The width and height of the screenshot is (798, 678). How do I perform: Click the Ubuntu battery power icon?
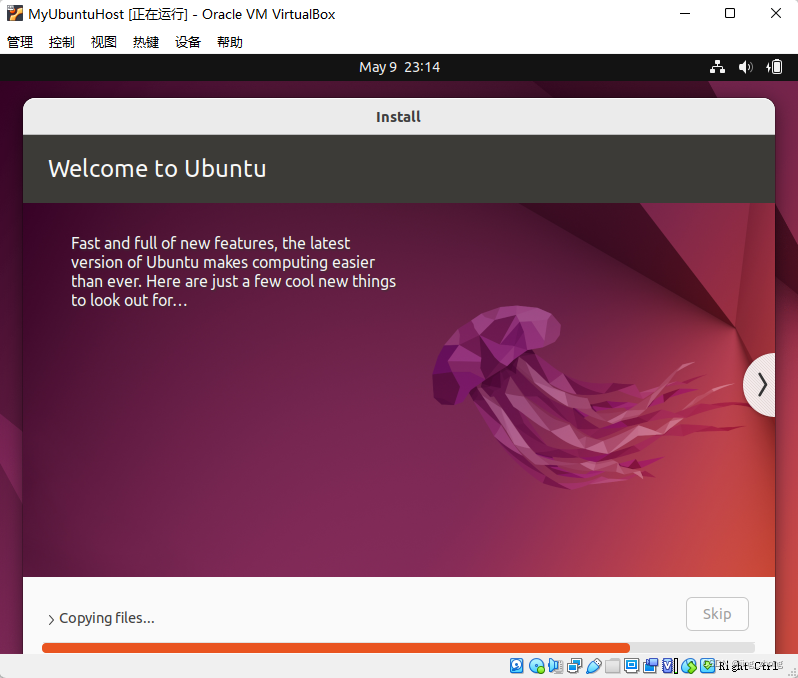pyautogui.click(x=774, y=67)
